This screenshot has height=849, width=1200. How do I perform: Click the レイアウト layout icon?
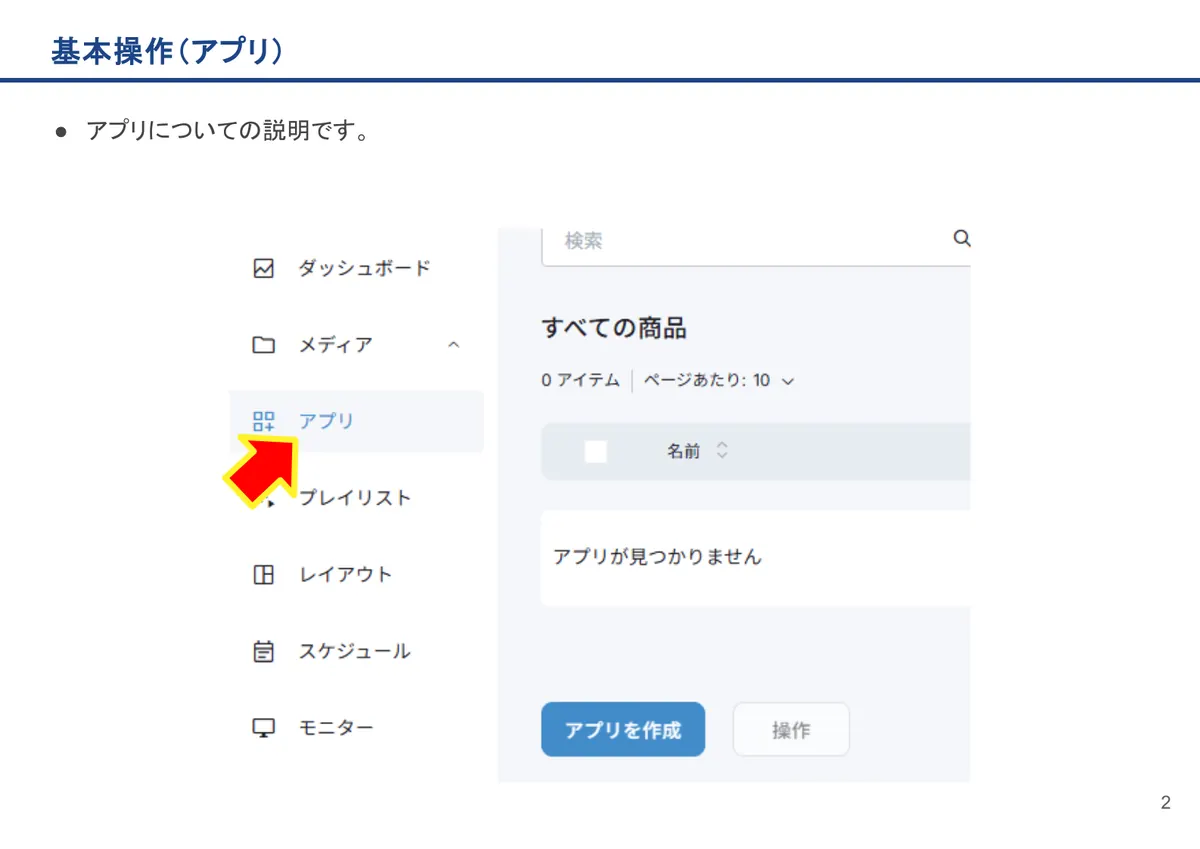click(263, 575)
